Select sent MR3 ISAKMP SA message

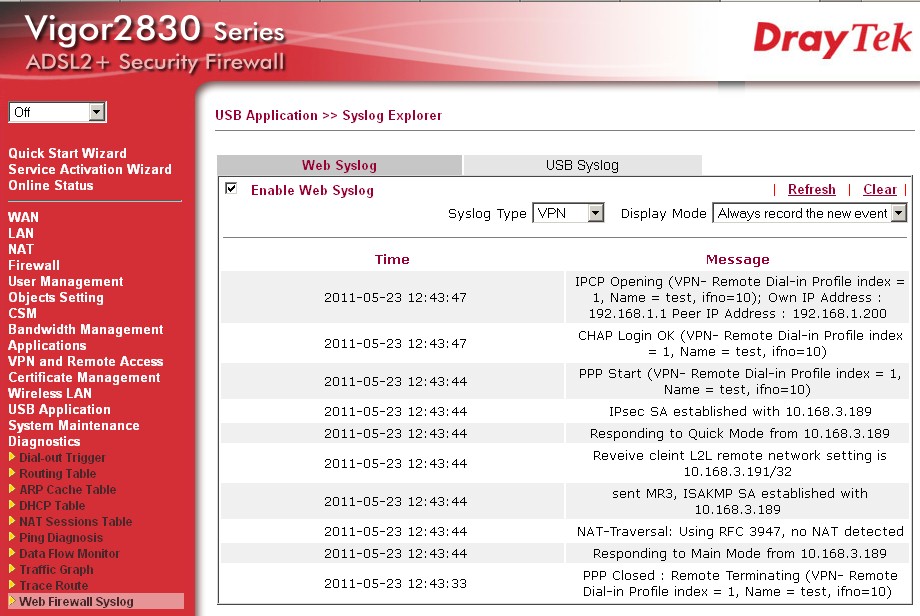click(x=739, y=502)
